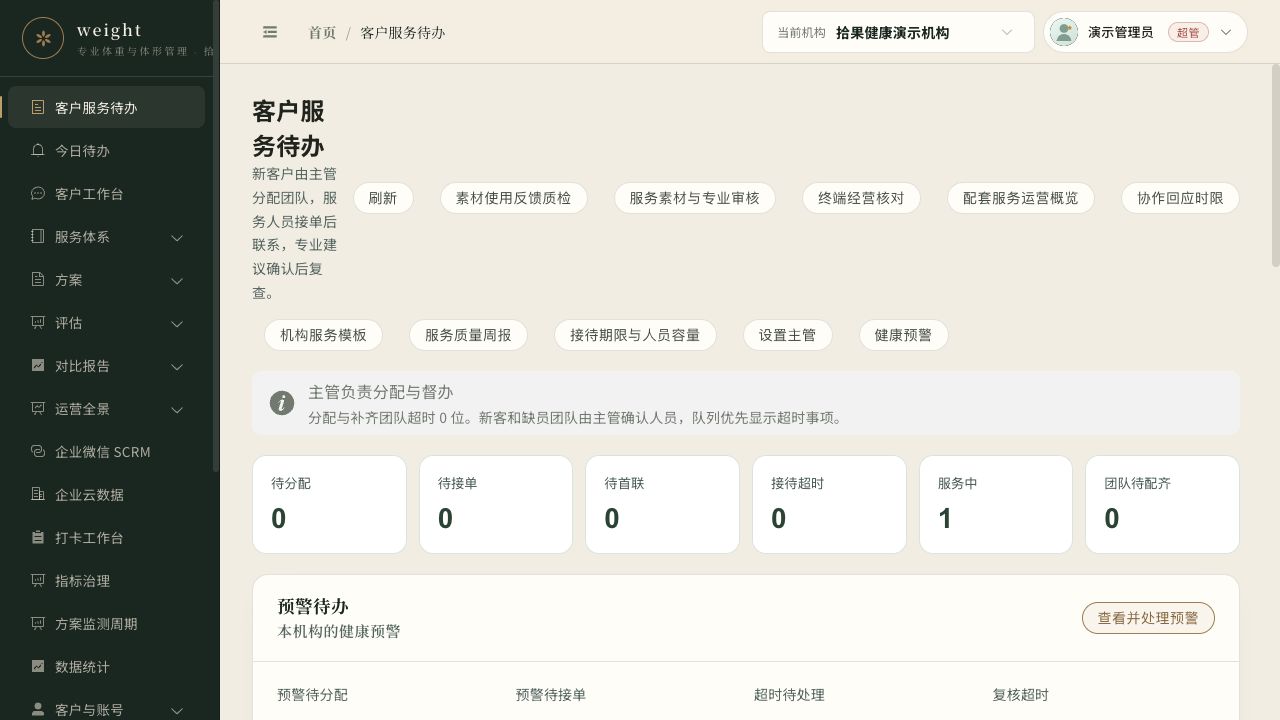Click 查看并处理预警 button

(x=1148, y=618)
